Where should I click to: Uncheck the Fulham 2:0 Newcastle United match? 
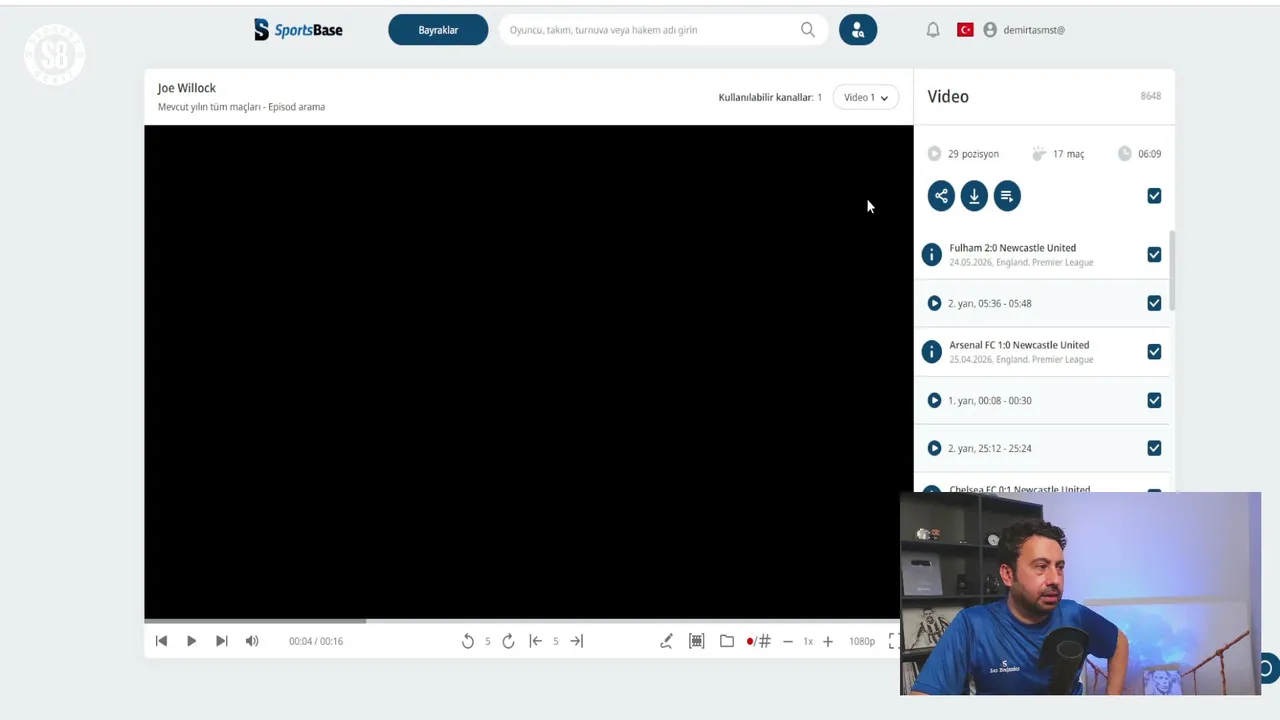point(1154,255)
